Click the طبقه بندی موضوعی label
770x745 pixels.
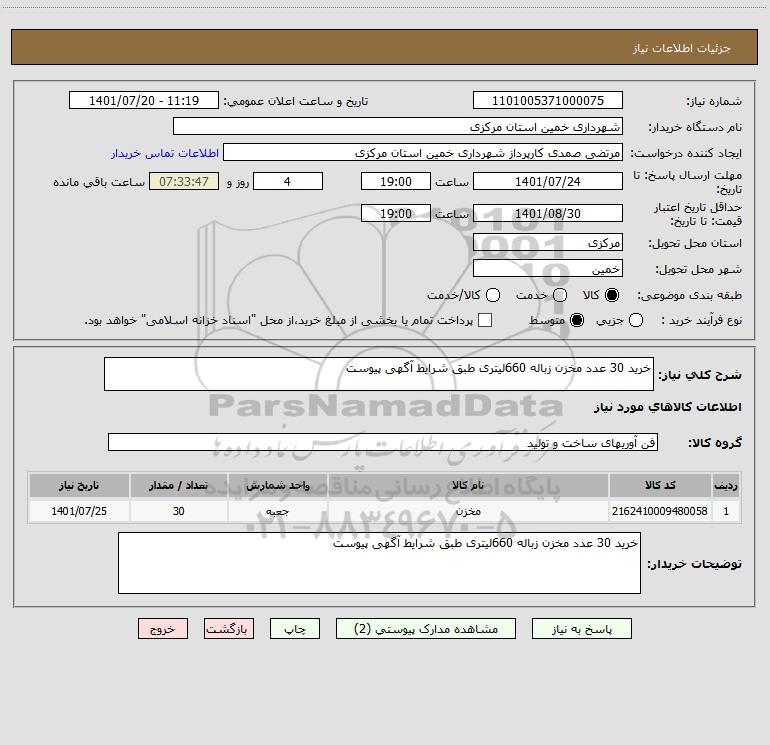click(689, 296)
